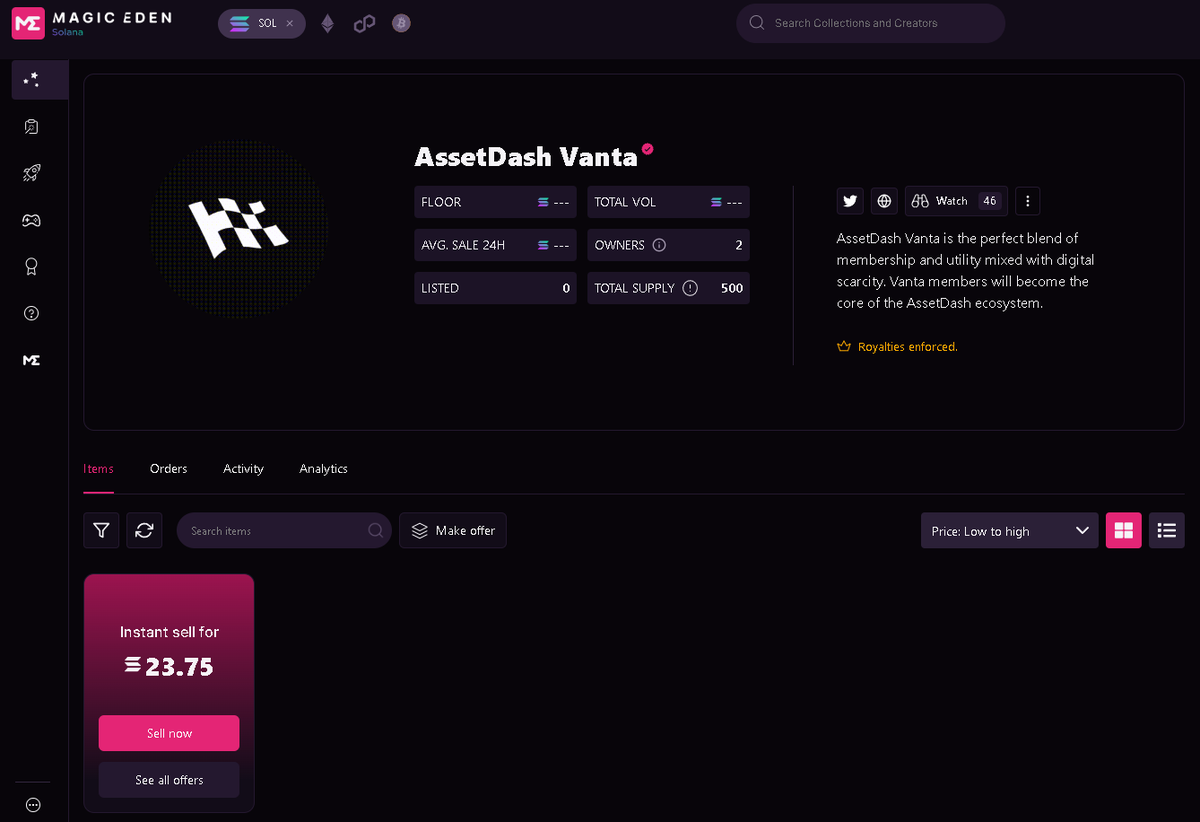The height and width of the screenshot is (822, 1200).
Task: Click the total supply value 500
Action: point(731,288)
